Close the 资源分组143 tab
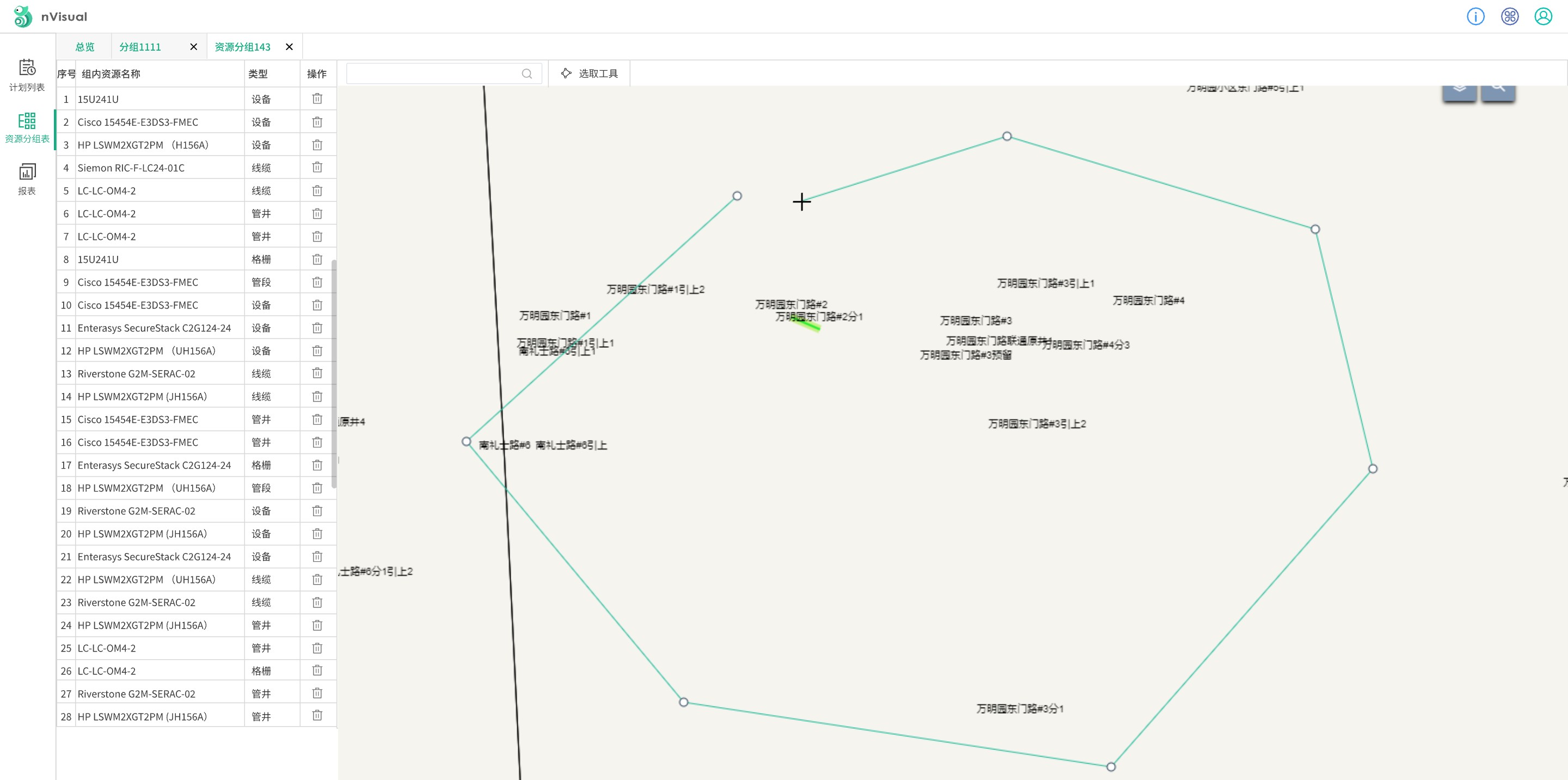 [289, 47]
